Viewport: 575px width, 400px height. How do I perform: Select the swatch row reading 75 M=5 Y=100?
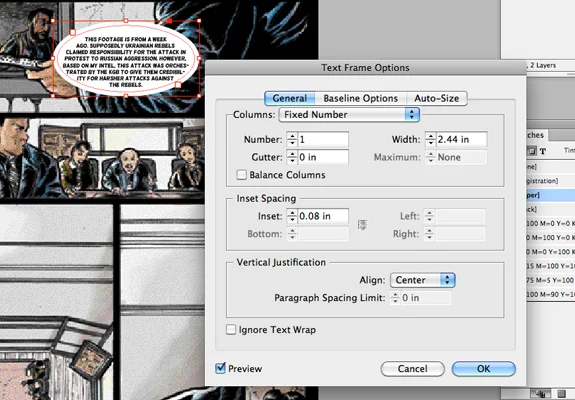pos(551,280)
